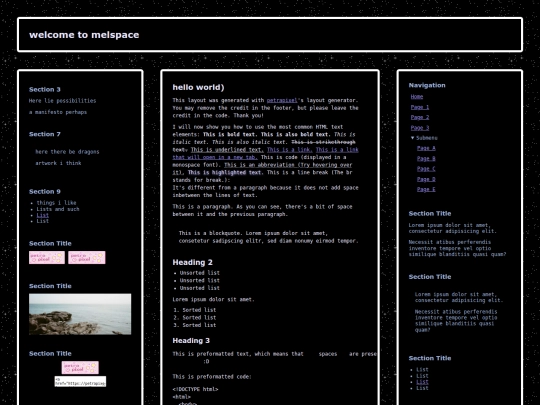The width and height of the screenshot is (540, 405).
Task: Click the centered pink badge under last Section Title
Action: click(x=80, y=367)
